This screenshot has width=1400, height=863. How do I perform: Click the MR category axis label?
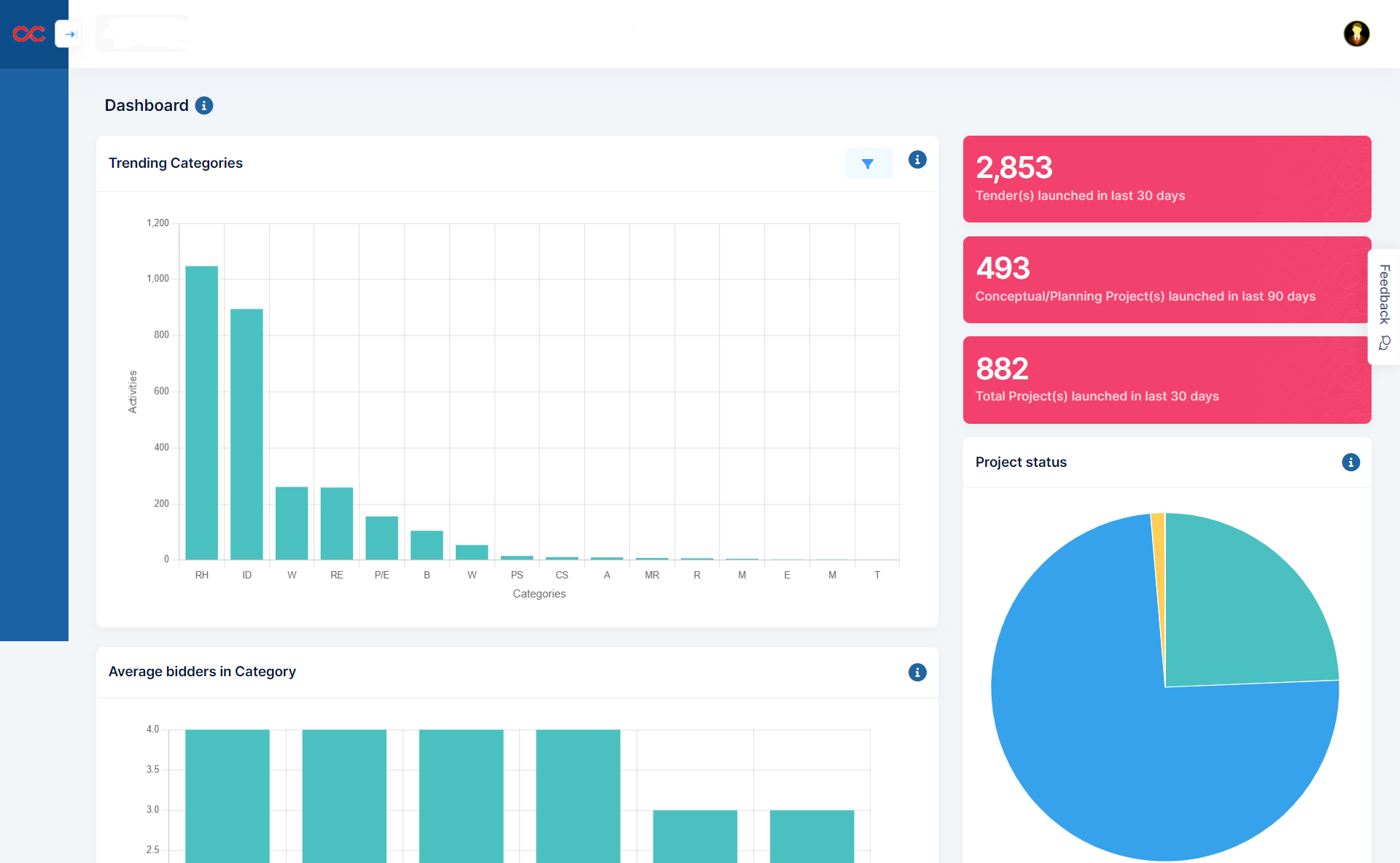tap(652, 576)
